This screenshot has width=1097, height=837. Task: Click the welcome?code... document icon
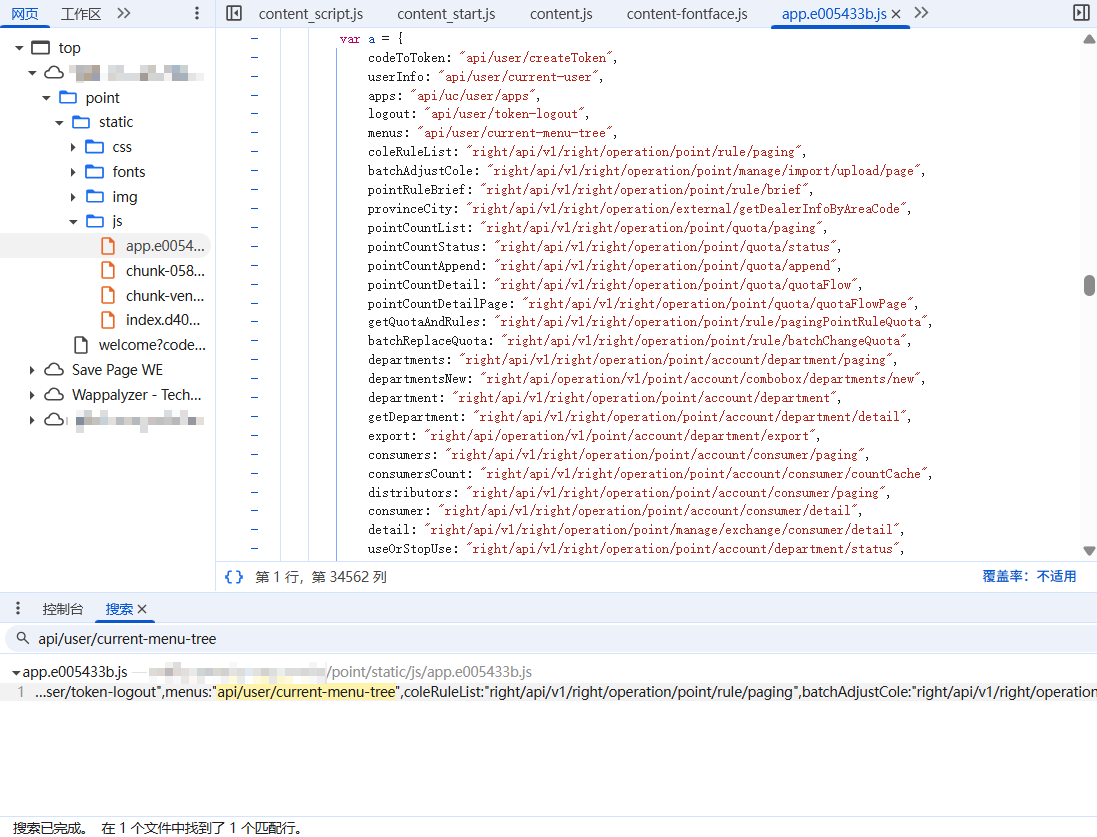pyautogui.click(x=81, y=345)
